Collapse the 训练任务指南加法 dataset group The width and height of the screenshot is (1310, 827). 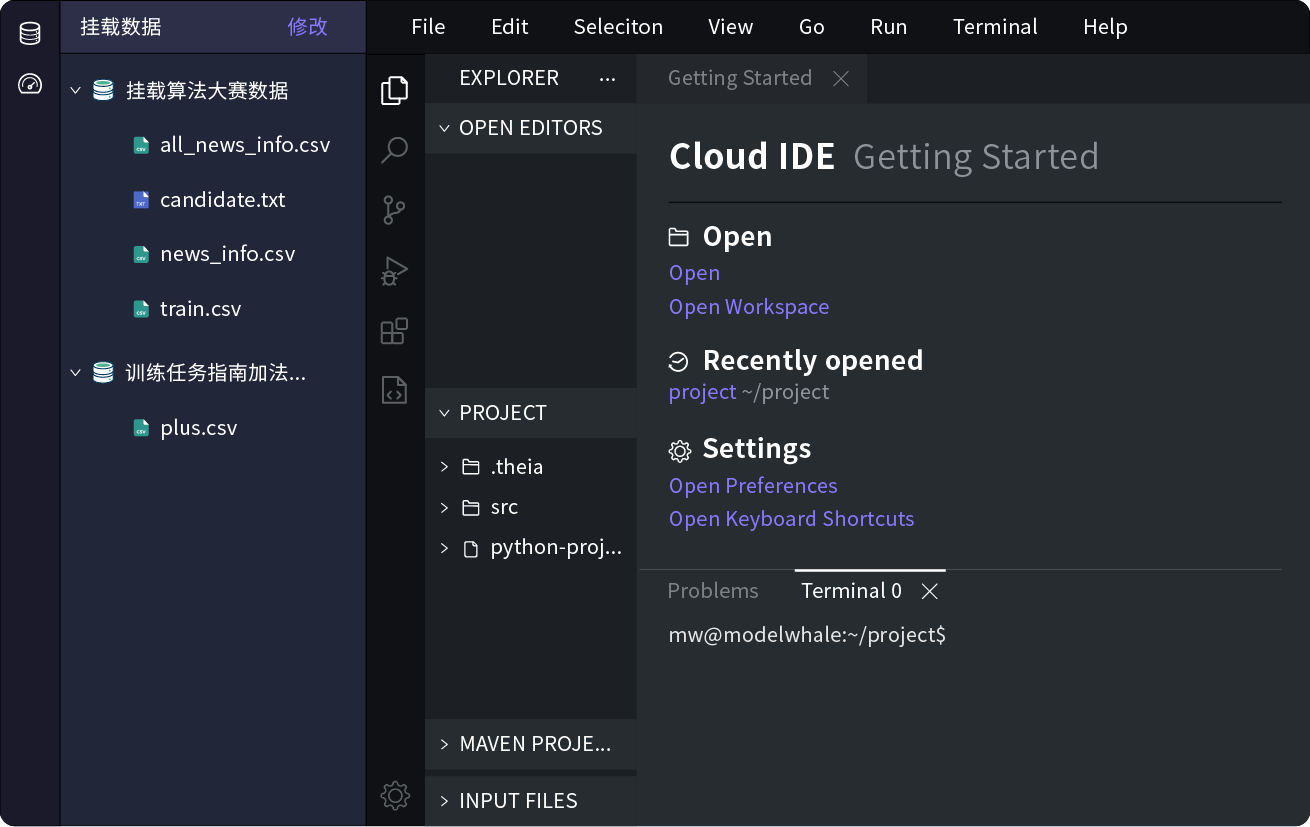click(x=75, y=373)
